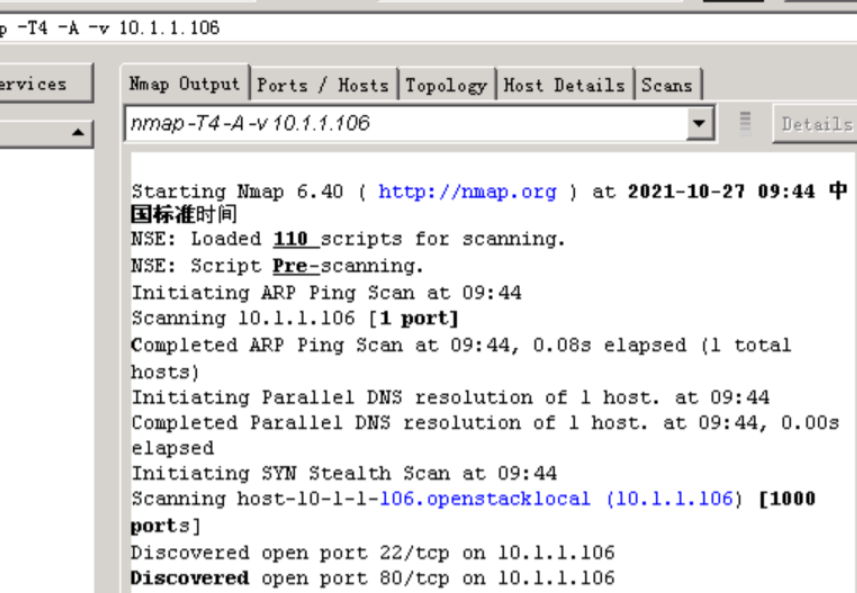857x593 pixels.
Task: Open the Scans tab
Action: (667, 85)
